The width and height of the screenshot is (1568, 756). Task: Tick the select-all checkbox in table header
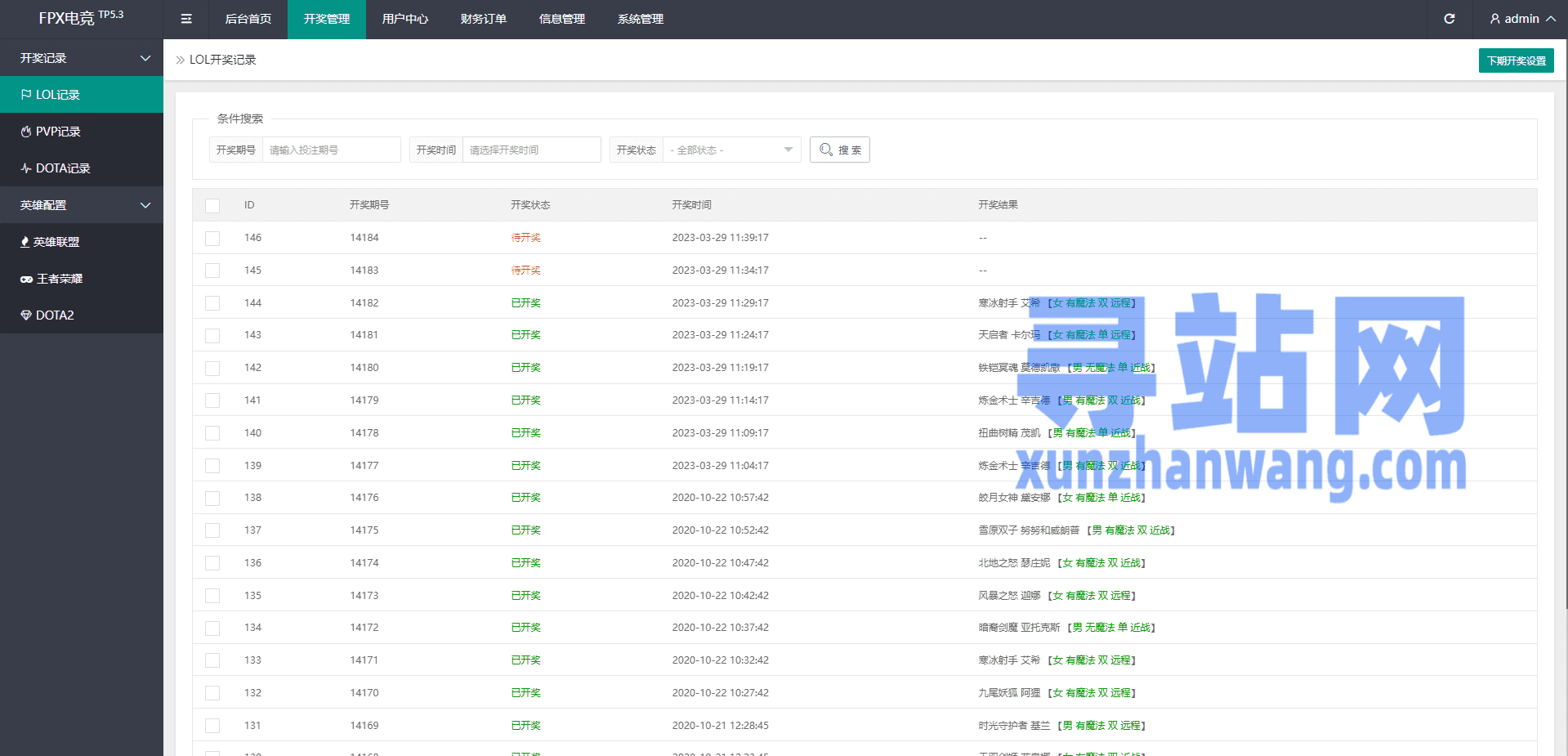212,205
